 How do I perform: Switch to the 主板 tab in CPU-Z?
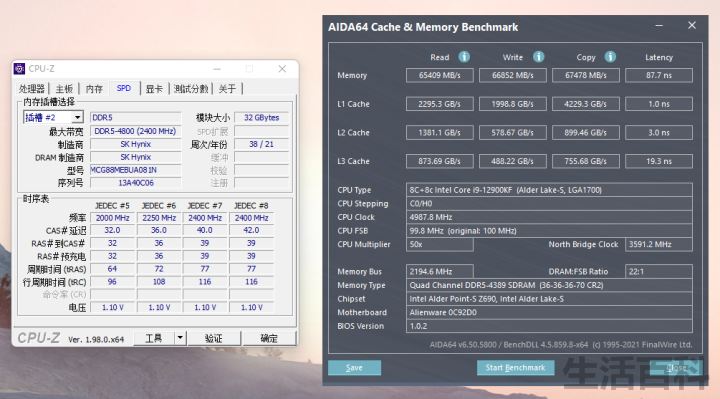[x=64, y=89]
